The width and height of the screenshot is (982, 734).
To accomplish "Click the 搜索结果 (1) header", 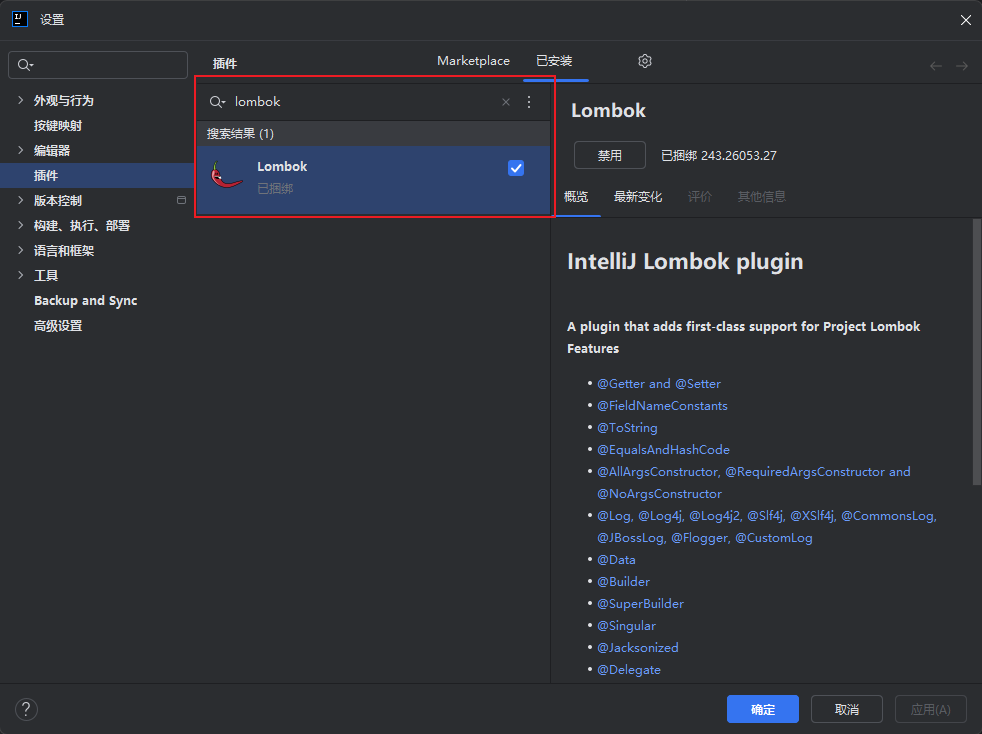I will 373,133.
